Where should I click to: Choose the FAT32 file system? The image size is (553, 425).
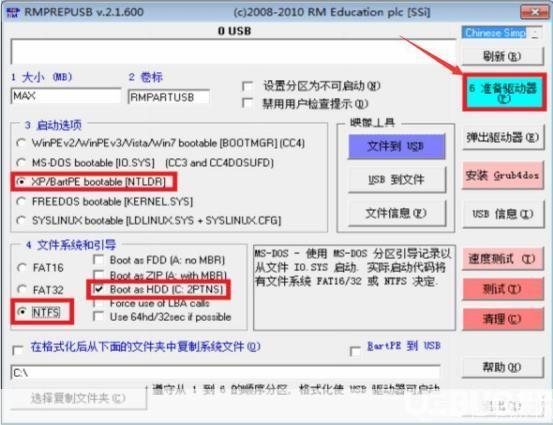tap(22, 290)
